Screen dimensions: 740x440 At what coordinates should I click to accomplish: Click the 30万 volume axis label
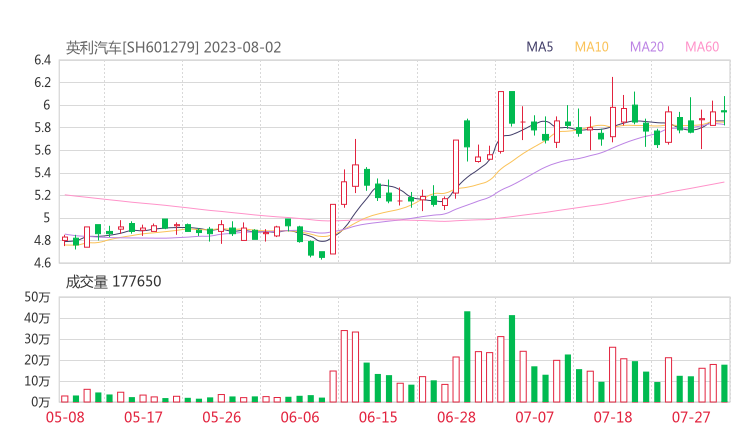coord(37,339)
